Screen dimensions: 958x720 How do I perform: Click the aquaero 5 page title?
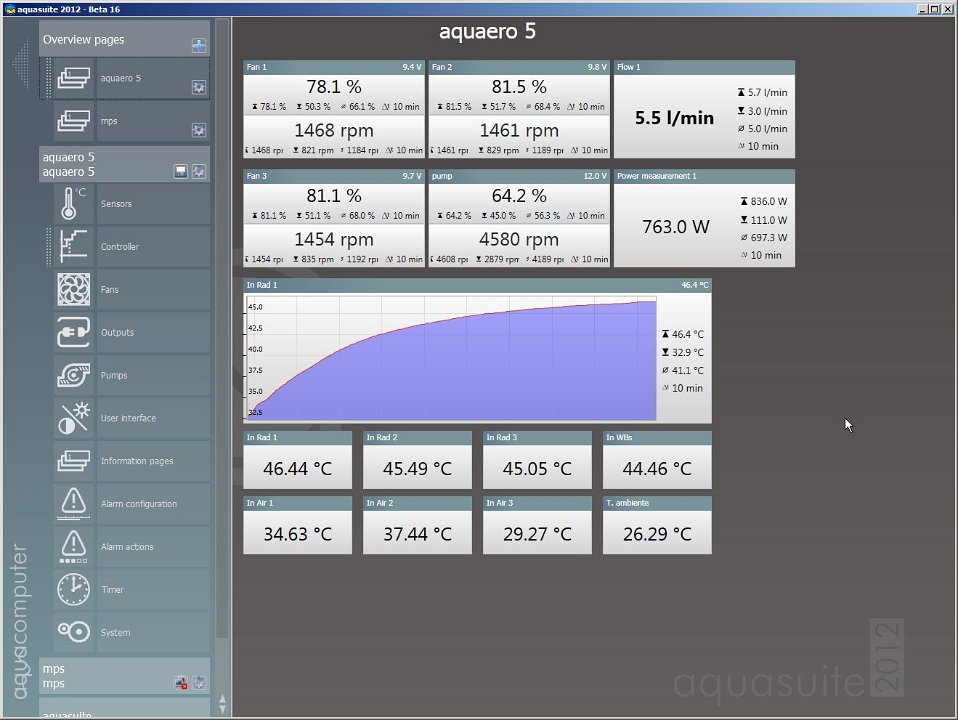(x=487, y=31)
